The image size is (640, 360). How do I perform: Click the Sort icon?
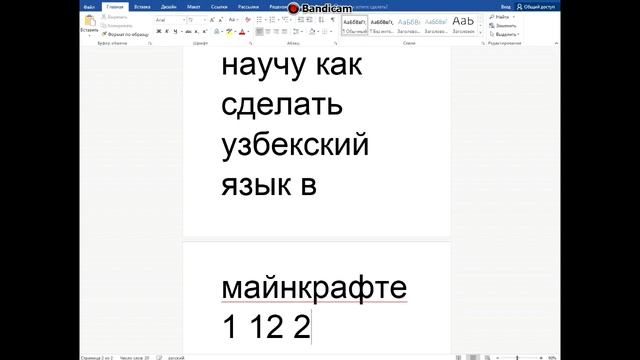[x=322, y=20]
